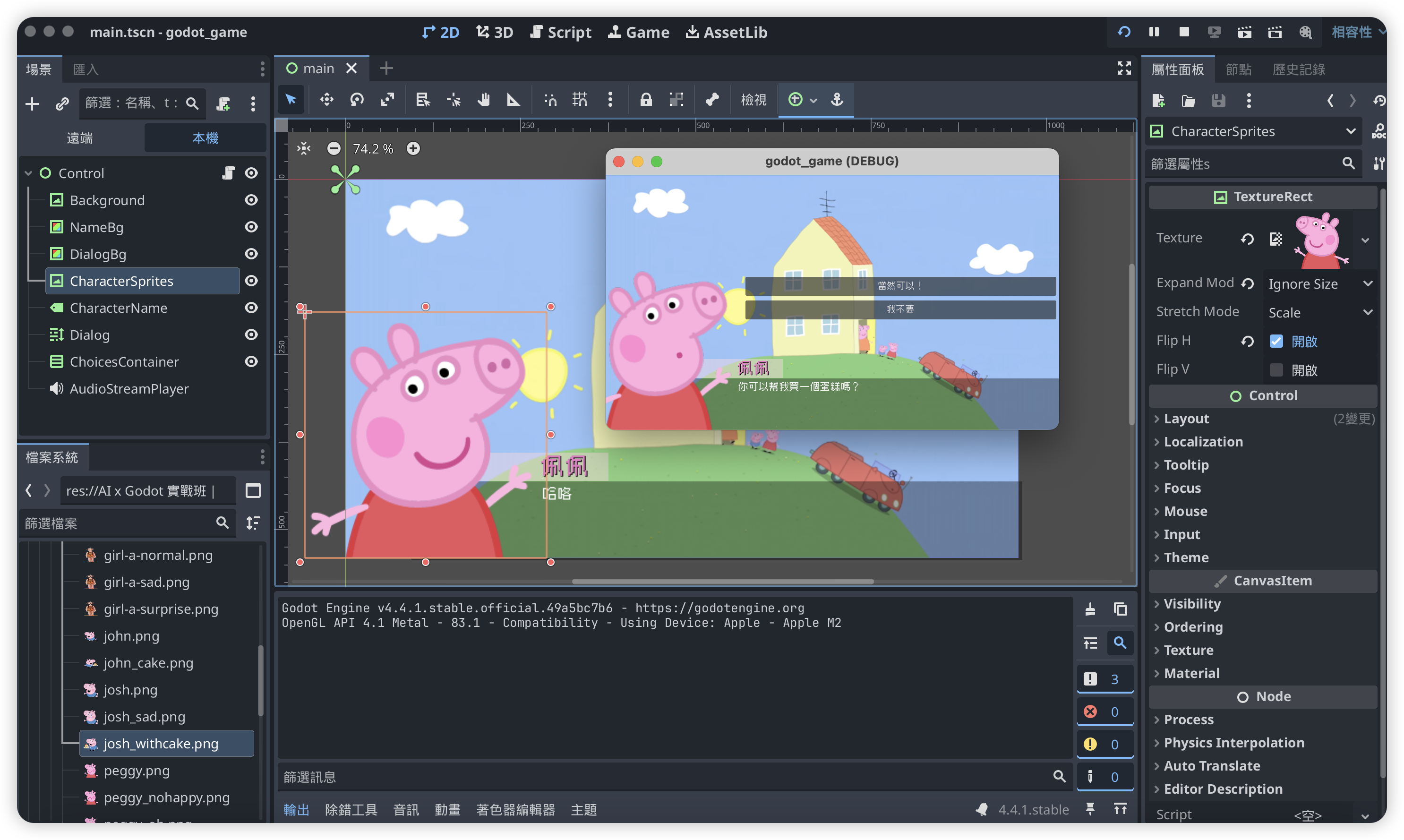
Task: Choose the upper dialog choice in game window
Action: point(900,286)
